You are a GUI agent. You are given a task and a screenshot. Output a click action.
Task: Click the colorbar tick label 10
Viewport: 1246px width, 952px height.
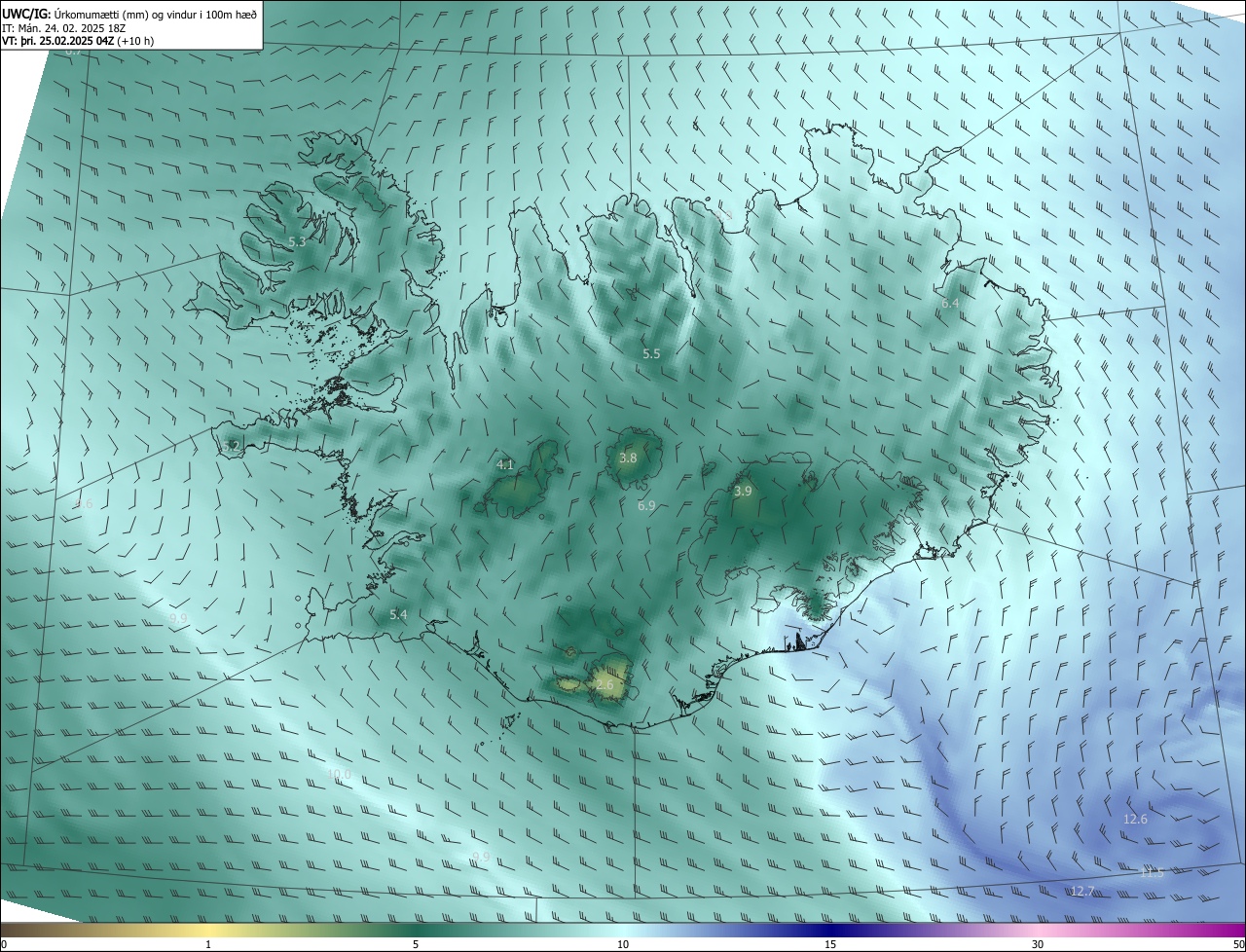(x=623, y=944)
